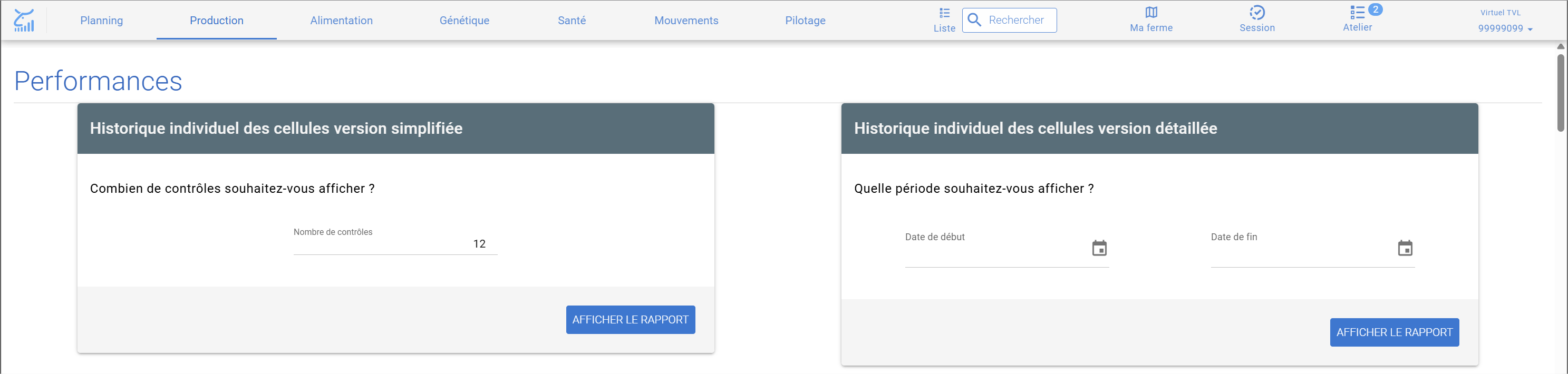
Task: Click the Atelier notification badge
Action: [x=1375, y=9]
